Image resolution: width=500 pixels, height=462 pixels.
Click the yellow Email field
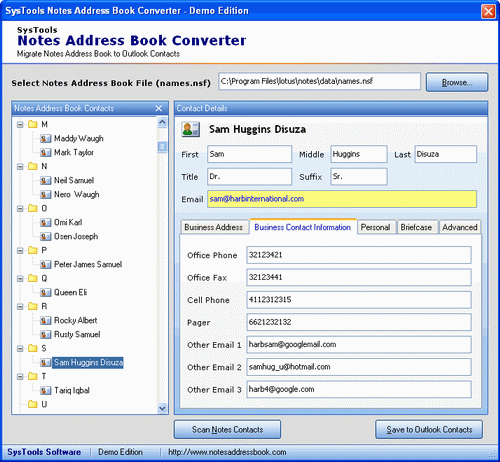coord(342,199)
